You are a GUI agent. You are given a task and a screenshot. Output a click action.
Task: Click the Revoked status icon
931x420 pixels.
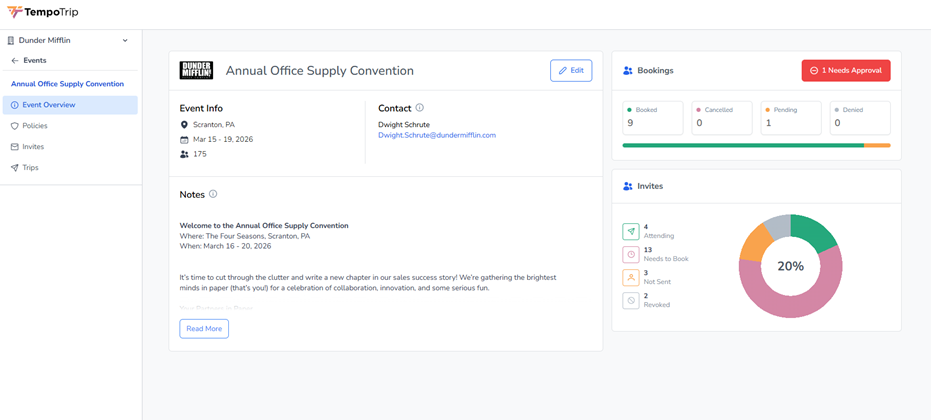pos(630,300)
